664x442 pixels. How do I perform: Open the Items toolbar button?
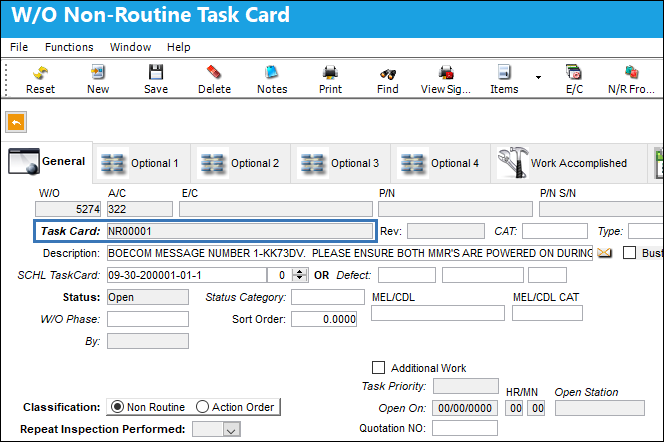(504, 80)
